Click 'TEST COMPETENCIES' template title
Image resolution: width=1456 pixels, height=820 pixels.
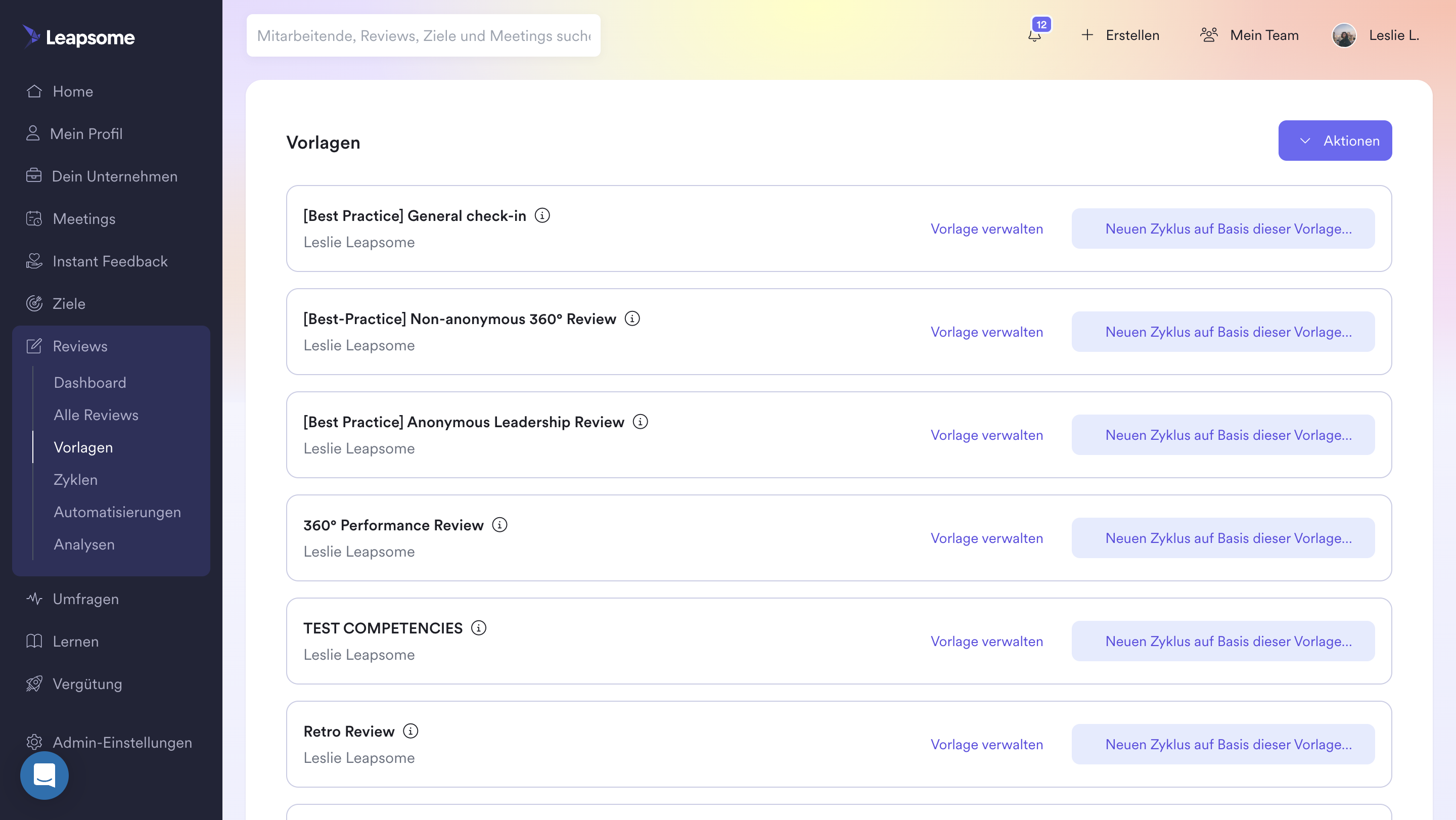click(383, 628)
